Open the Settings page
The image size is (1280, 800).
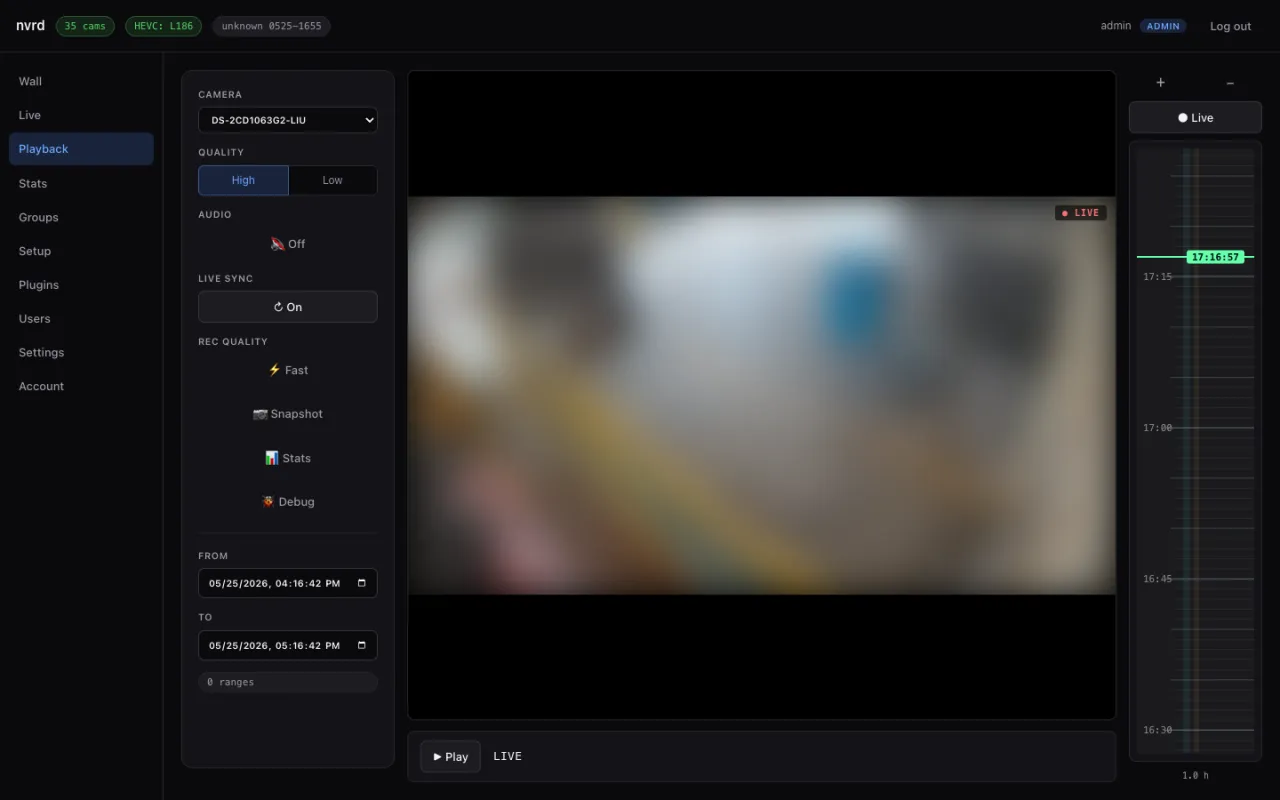click(81, 352)
